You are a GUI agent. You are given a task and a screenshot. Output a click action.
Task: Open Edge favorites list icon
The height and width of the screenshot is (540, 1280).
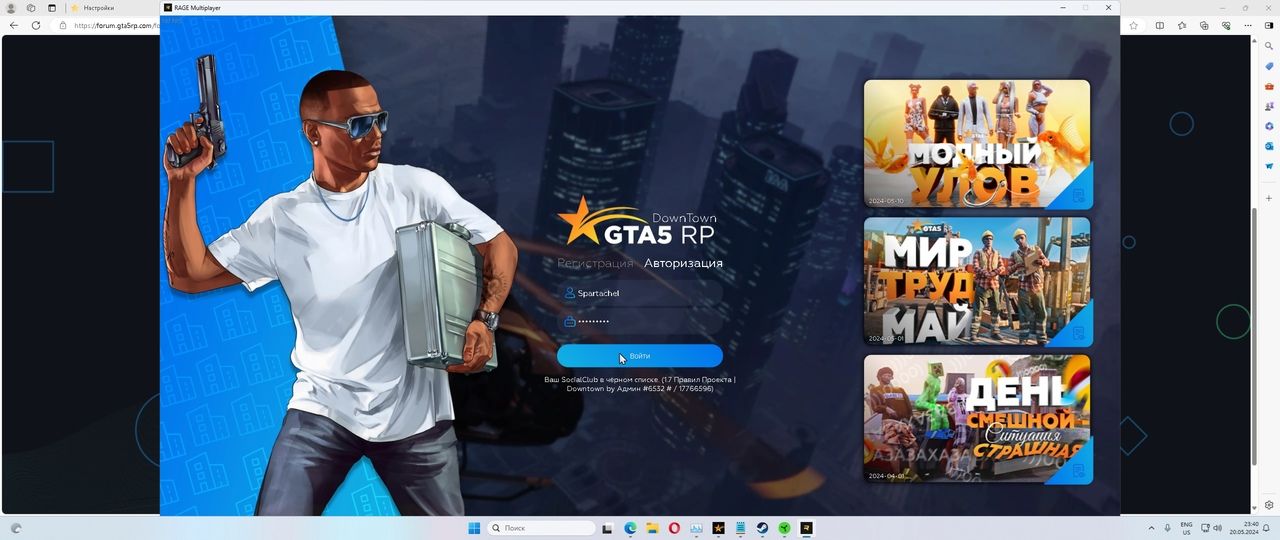(x=1182, y=25)
